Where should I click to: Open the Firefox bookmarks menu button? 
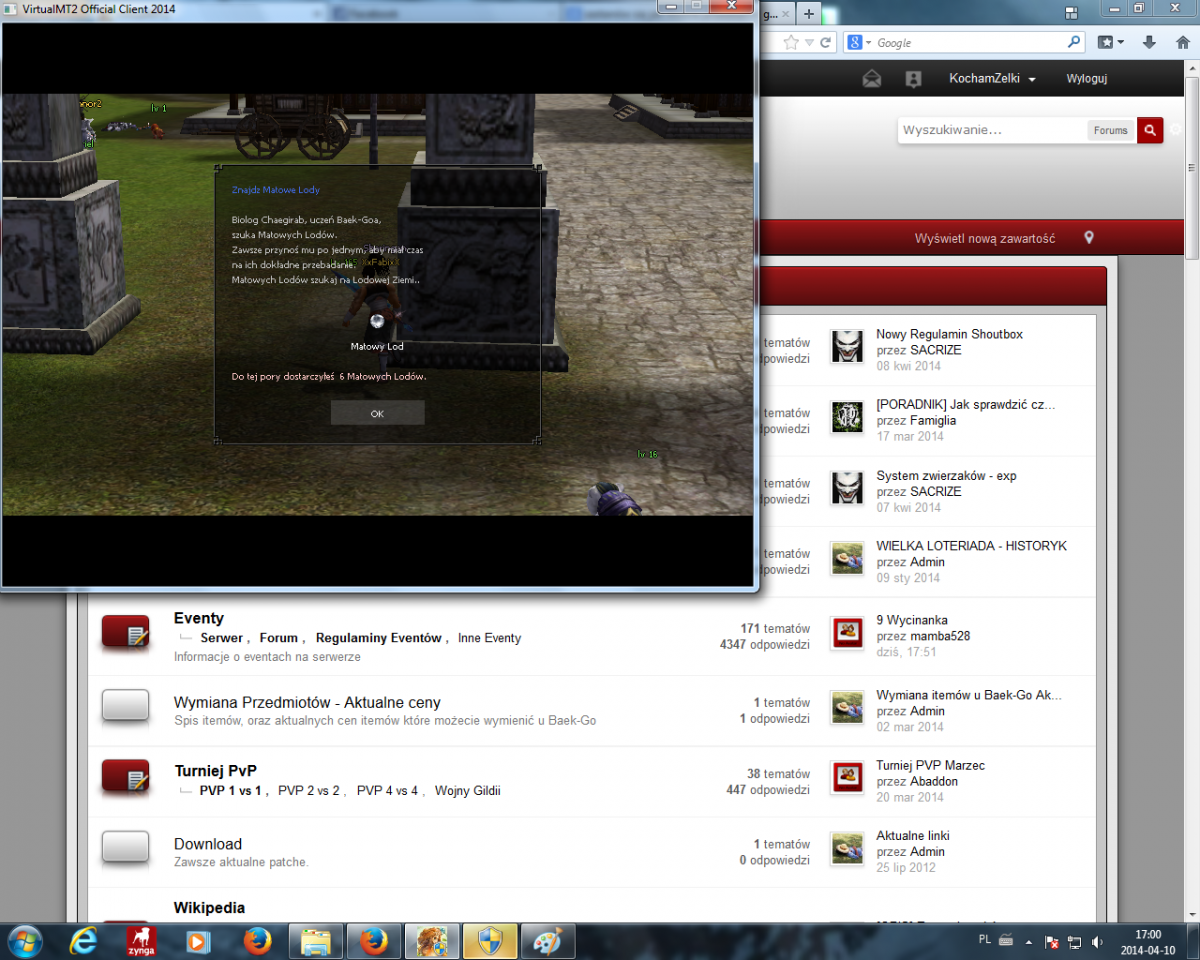click(1111, 43)
